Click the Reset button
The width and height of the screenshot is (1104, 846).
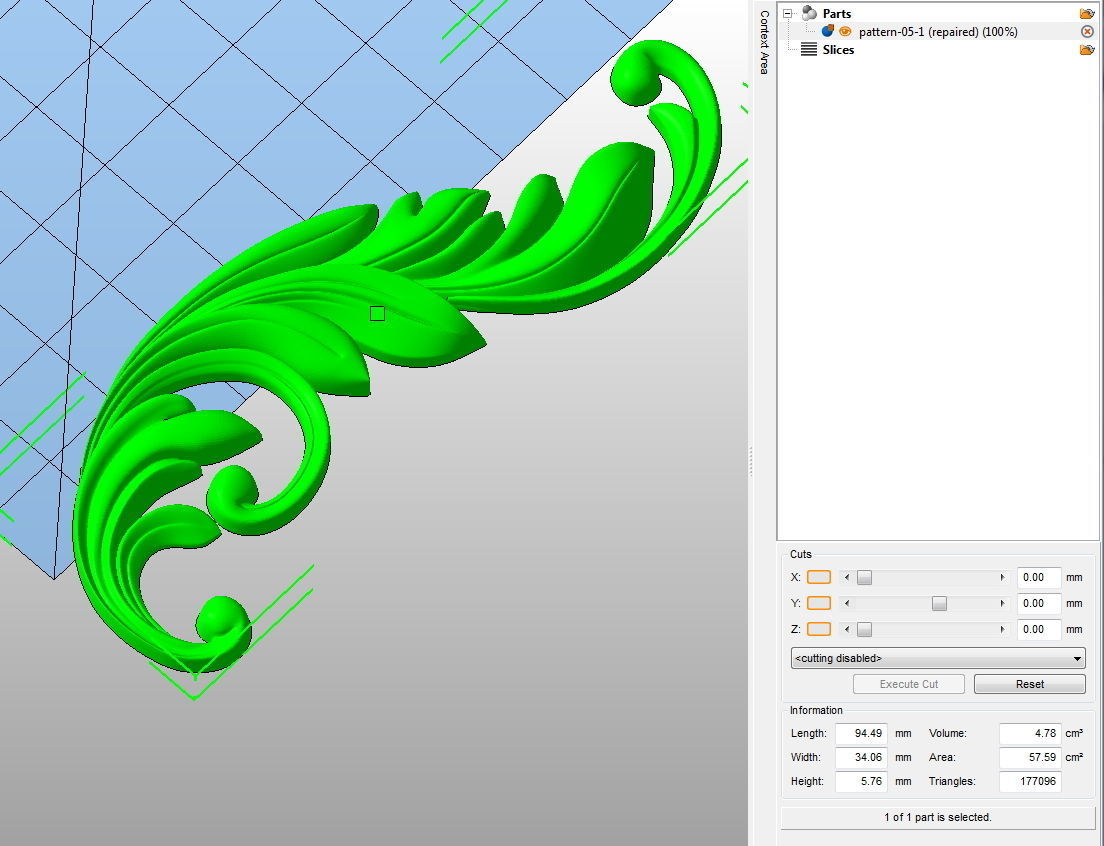(x=1029, y=684)
